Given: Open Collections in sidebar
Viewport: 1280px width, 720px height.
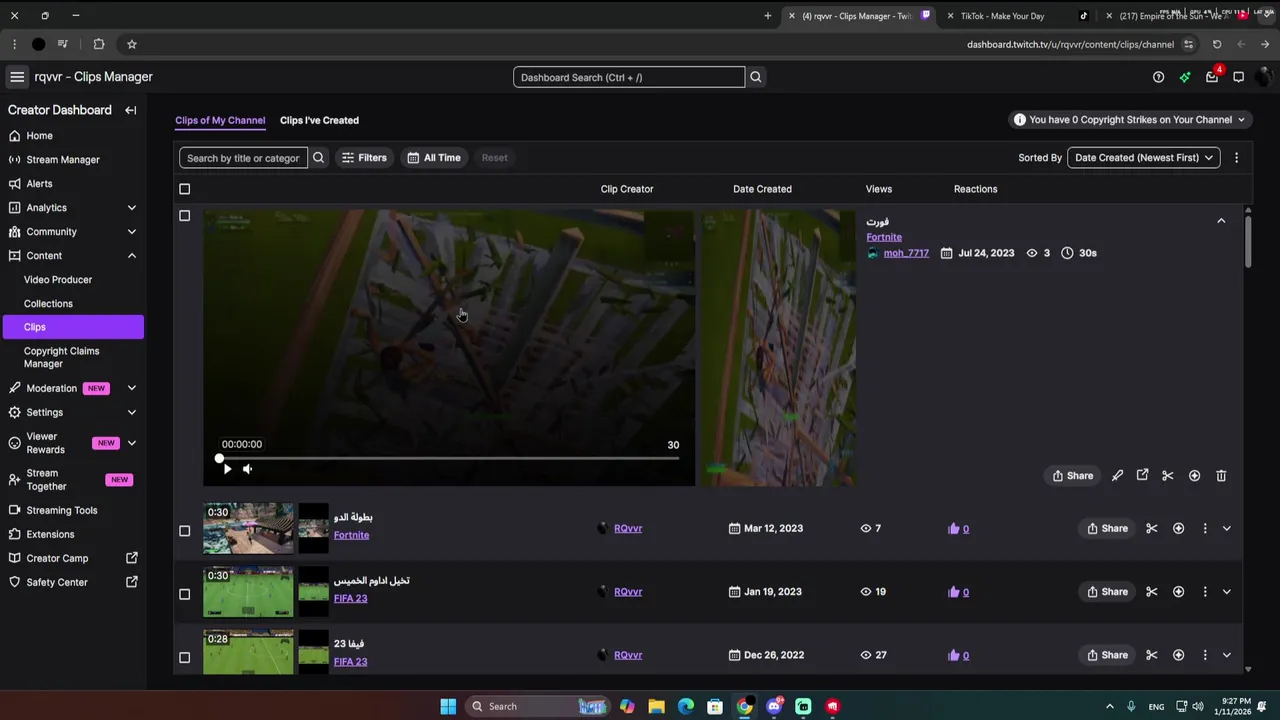Looking at the screenshot, I should click(x=48, y=304).
